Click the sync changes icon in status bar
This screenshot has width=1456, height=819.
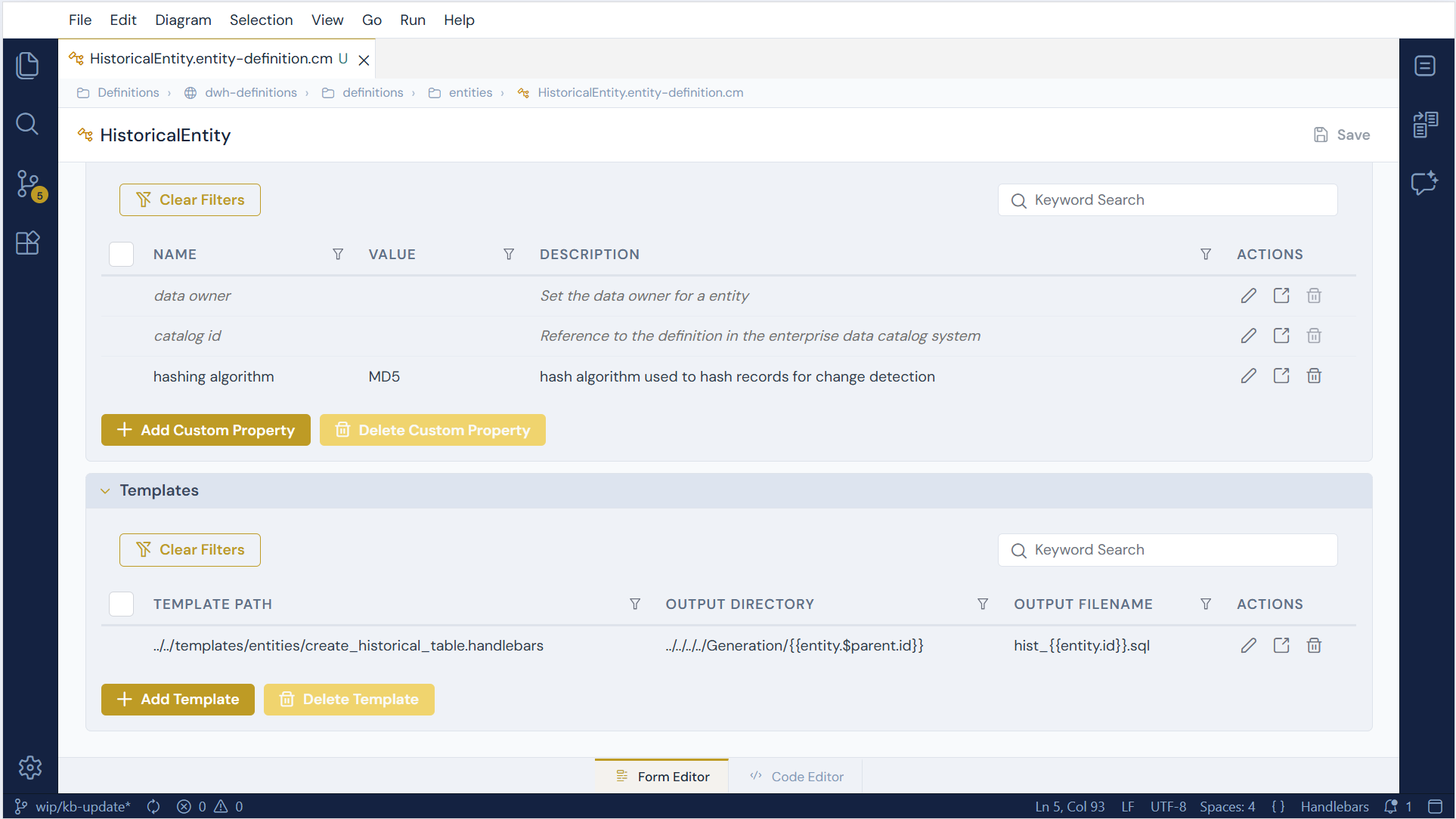click(x=153, y=806)
